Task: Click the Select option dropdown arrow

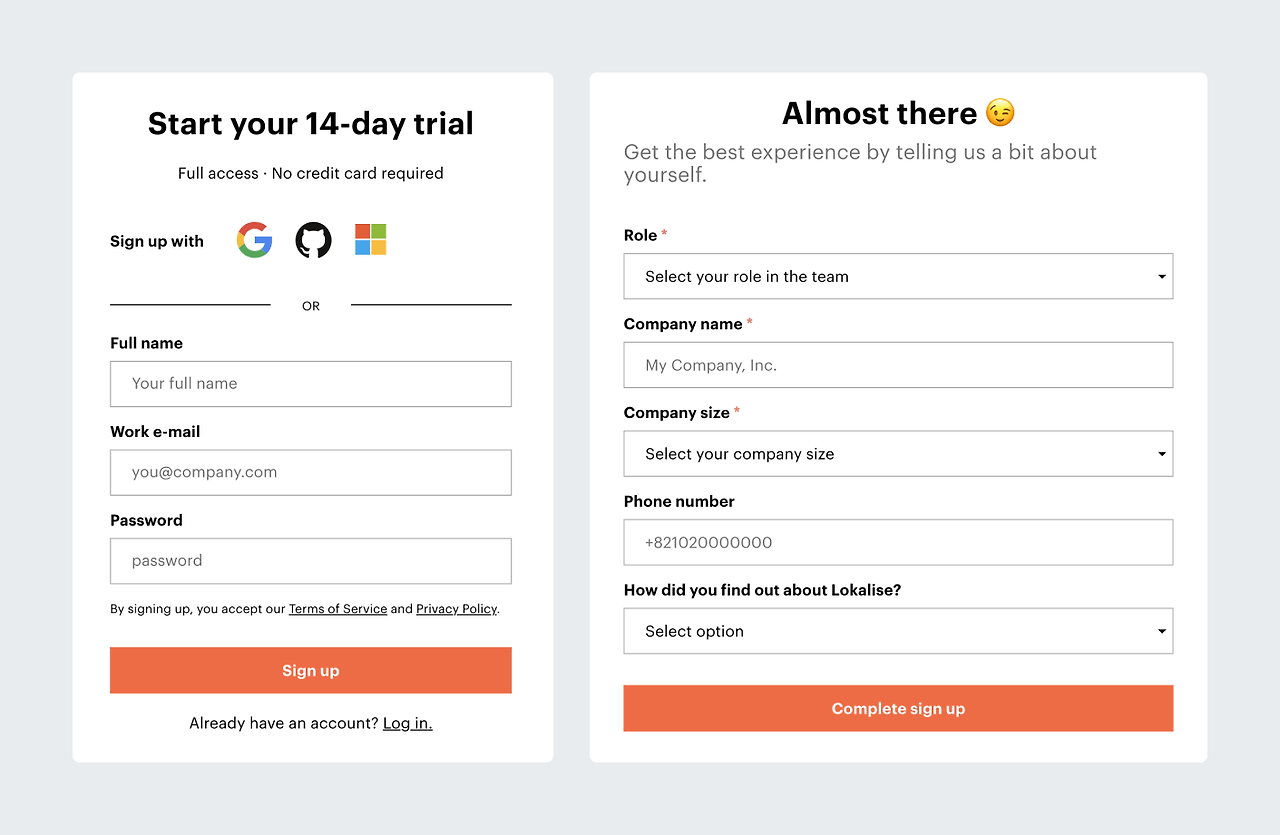Action: click(1162, 632)
